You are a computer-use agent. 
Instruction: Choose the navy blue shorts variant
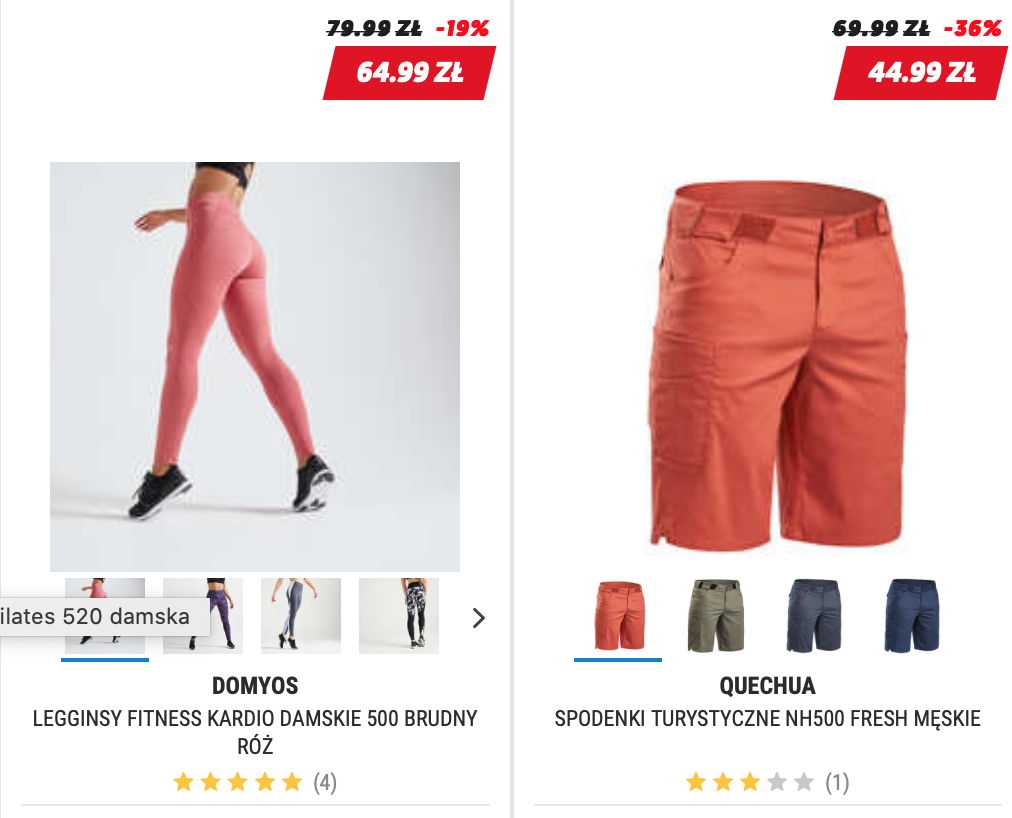[x=912, y=615]
